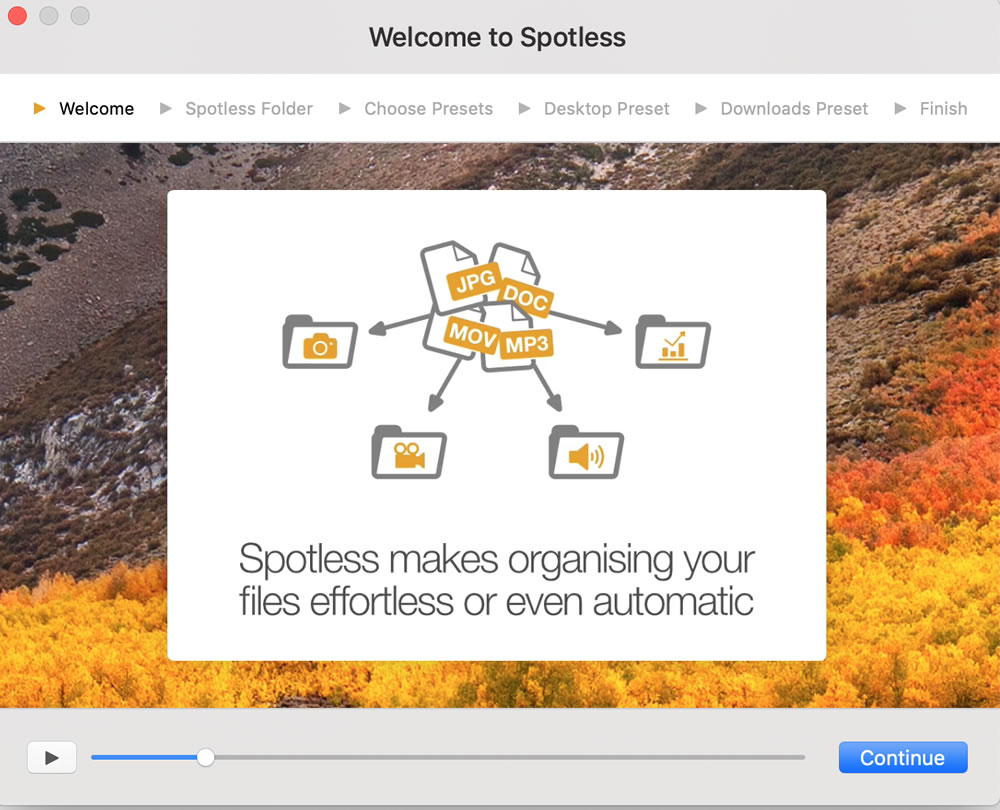Click the 'files effortless or even automatic' line
1000x810 pixels.
pos(496,601)
